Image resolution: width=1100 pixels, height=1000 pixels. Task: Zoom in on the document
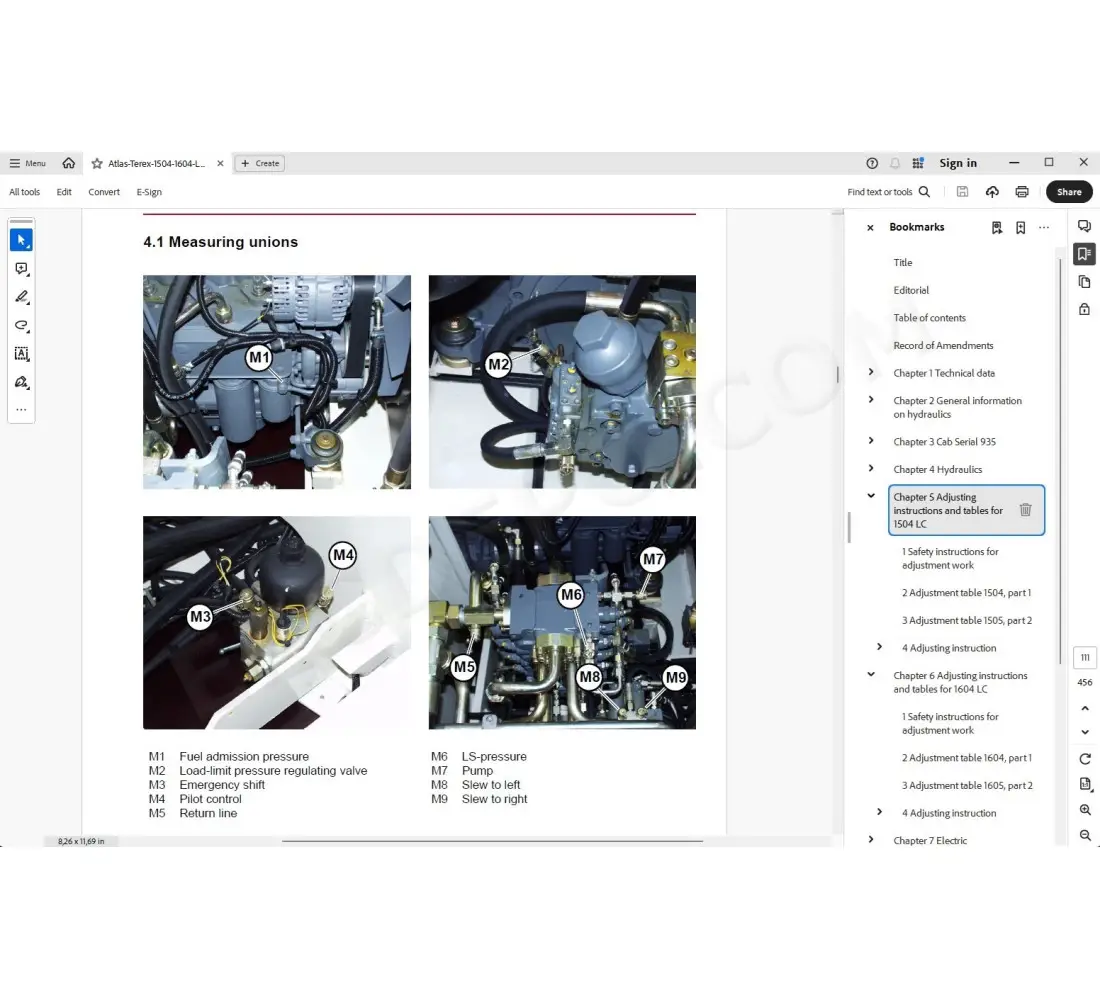click(x=1085, y=810)
